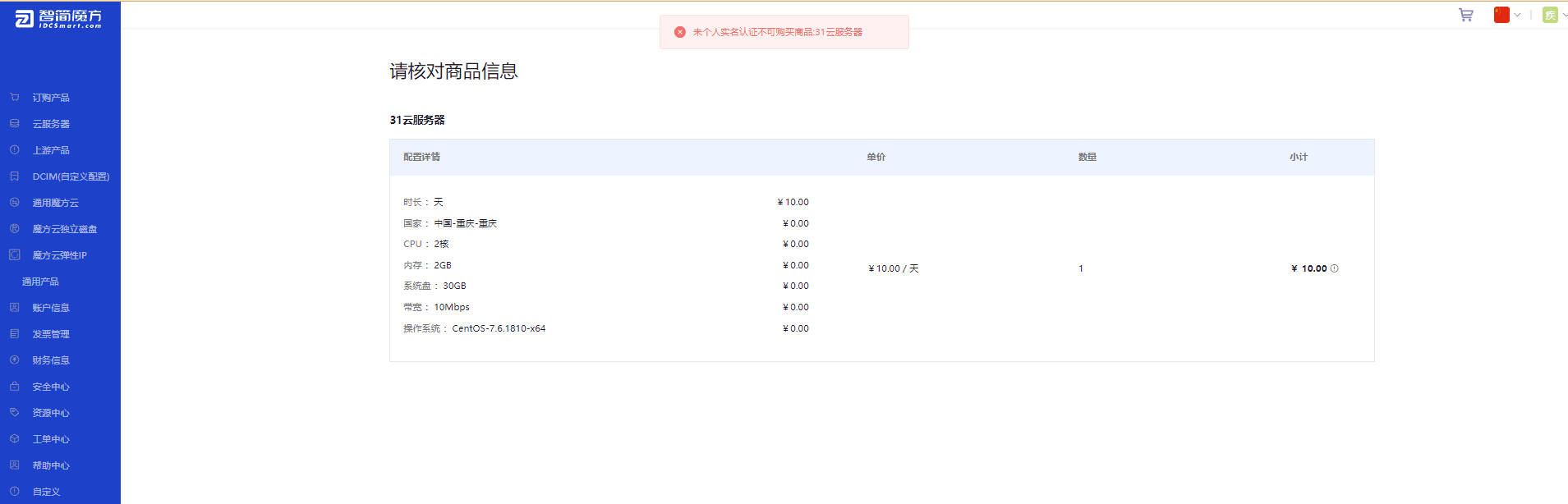This screenshot has width=1568, height=504.
Task: Click the 操作系统 CentOS-7.6.1810-x64 row
Action: pos(606,328)
